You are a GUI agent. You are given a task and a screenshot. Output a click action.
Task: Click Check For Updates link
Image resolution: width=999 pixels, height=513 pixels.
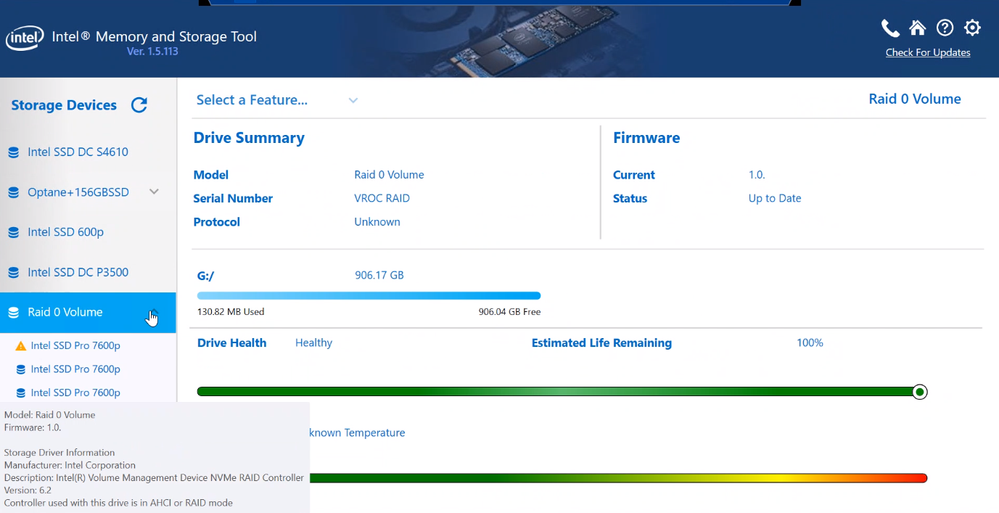[x=928, y=53]
